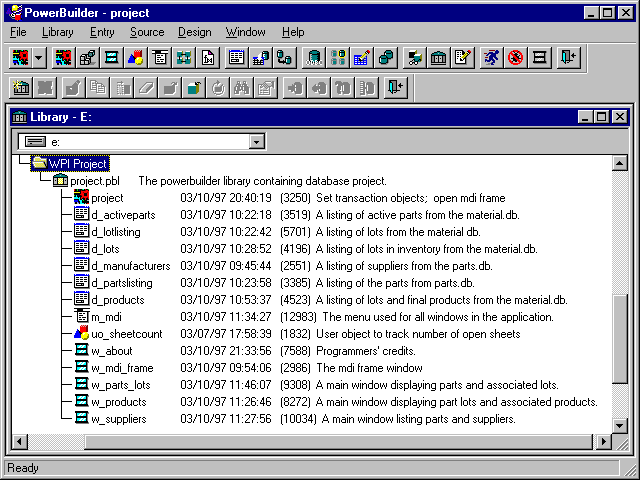Select the project.pbl library node
The width and height of the screenshot is (640, 480).
click(95, 181)
